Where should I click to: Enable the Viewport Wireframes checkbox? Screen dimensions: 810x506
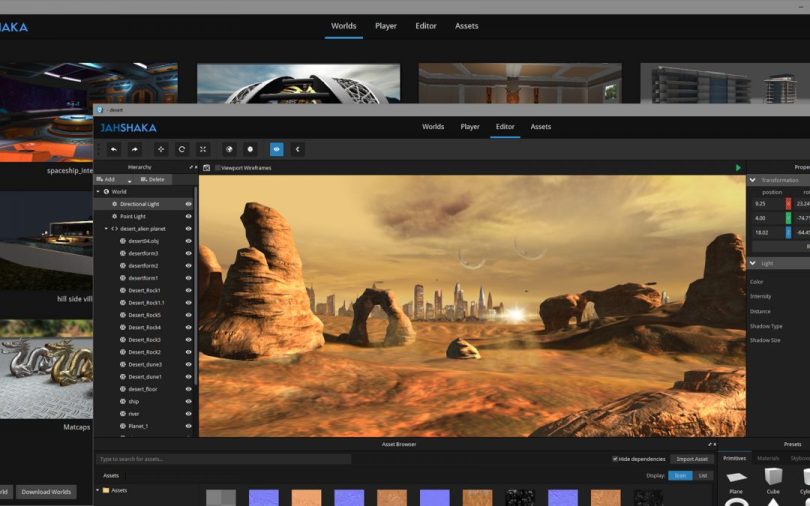[218, 168]
